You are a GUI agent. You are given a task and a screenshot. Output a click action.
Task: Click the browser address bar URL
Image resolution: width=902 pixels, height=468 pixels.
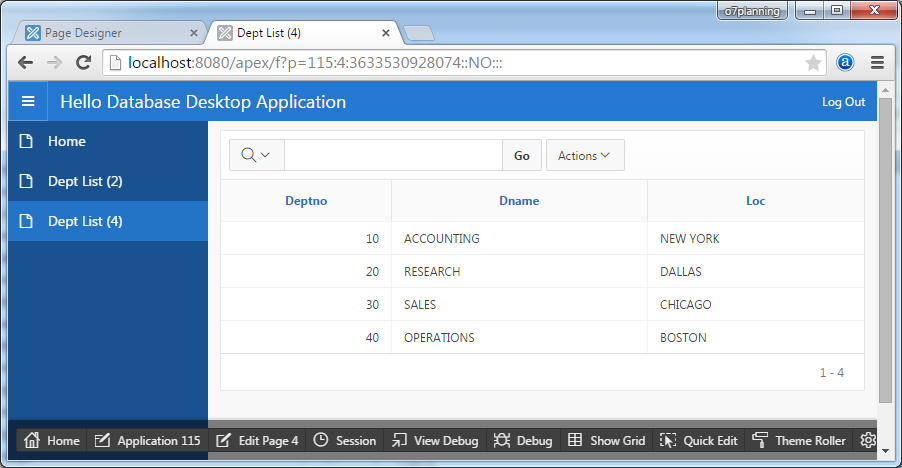tap(315, 63)
